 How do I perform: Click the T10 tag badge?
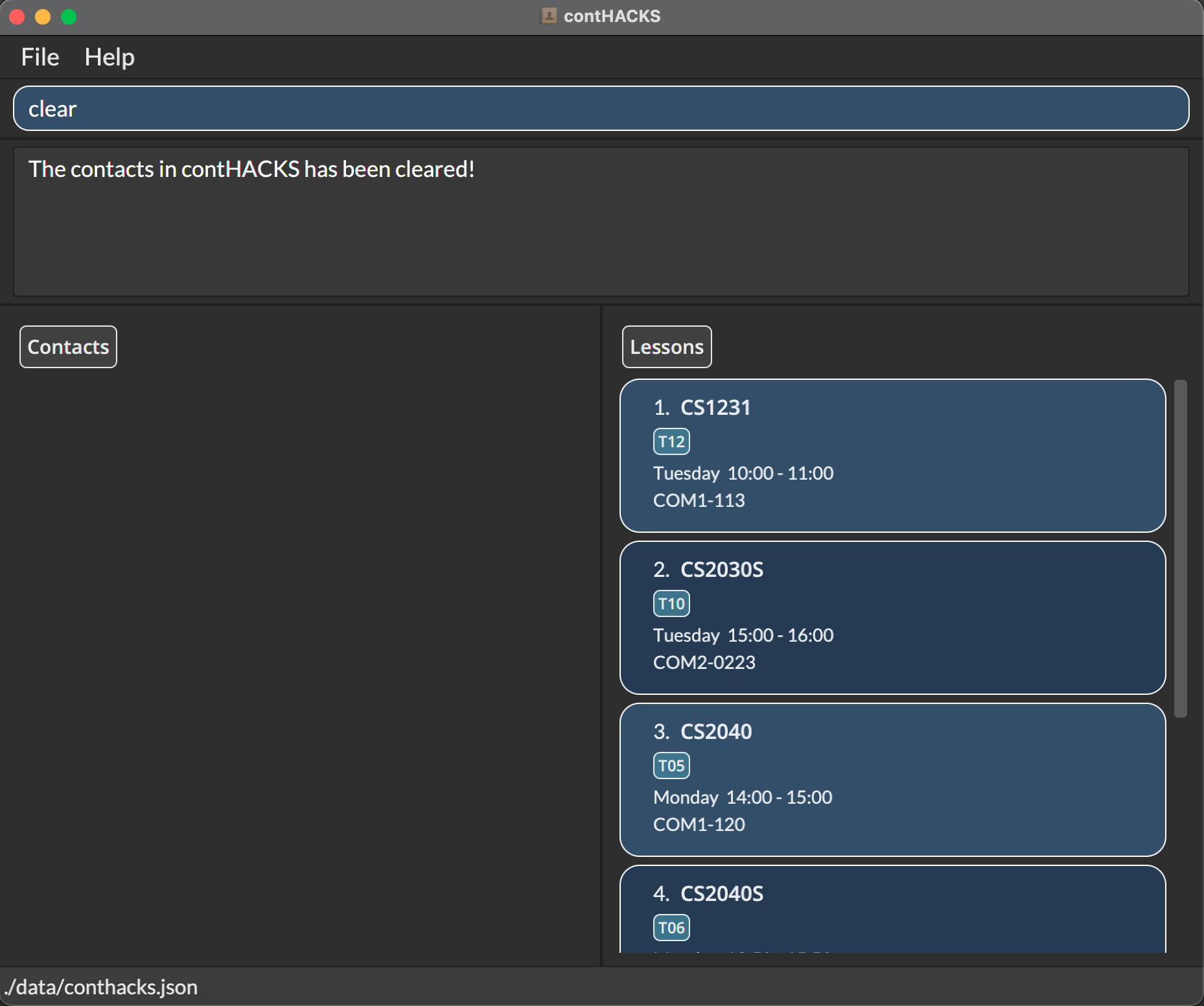coord(671,603)
